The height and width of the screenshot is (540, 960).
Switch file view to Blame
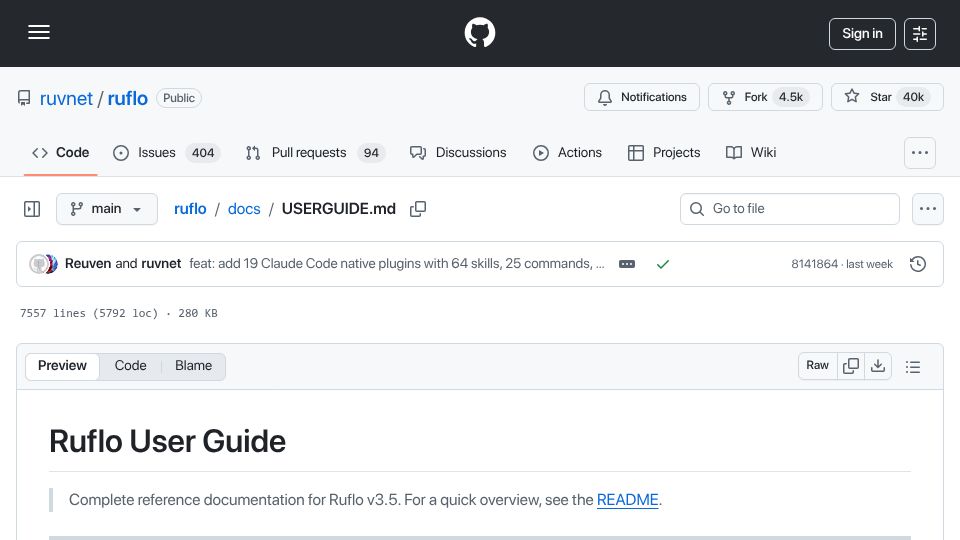click(x=193, y=366)
